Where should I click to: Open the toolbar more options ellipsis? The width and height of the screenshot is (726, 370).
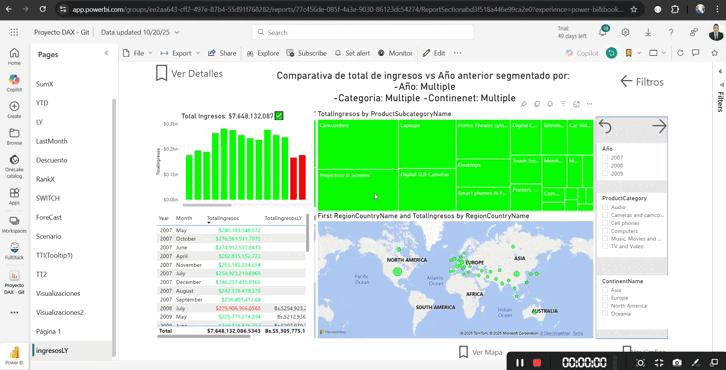457,53
